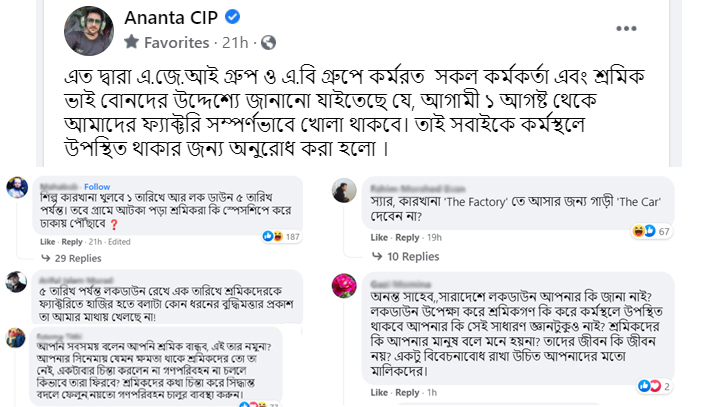The width and height of the screenshot is (712, 407).
Task: Like the comment posted 19h ago
Action: tap(379, 237)
